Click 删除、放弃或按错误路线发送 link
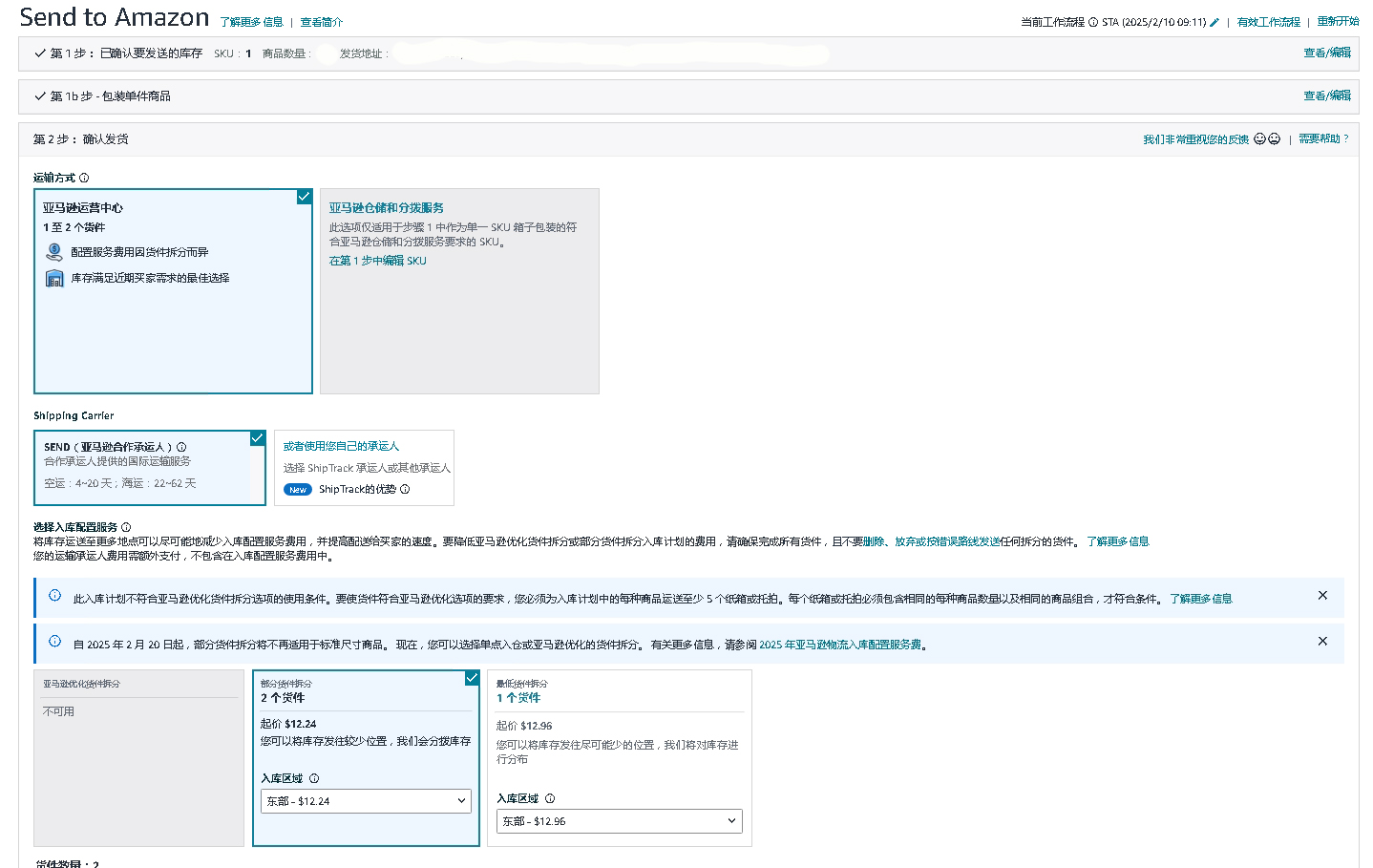The image size is (1373, 868). pos(932,541)
